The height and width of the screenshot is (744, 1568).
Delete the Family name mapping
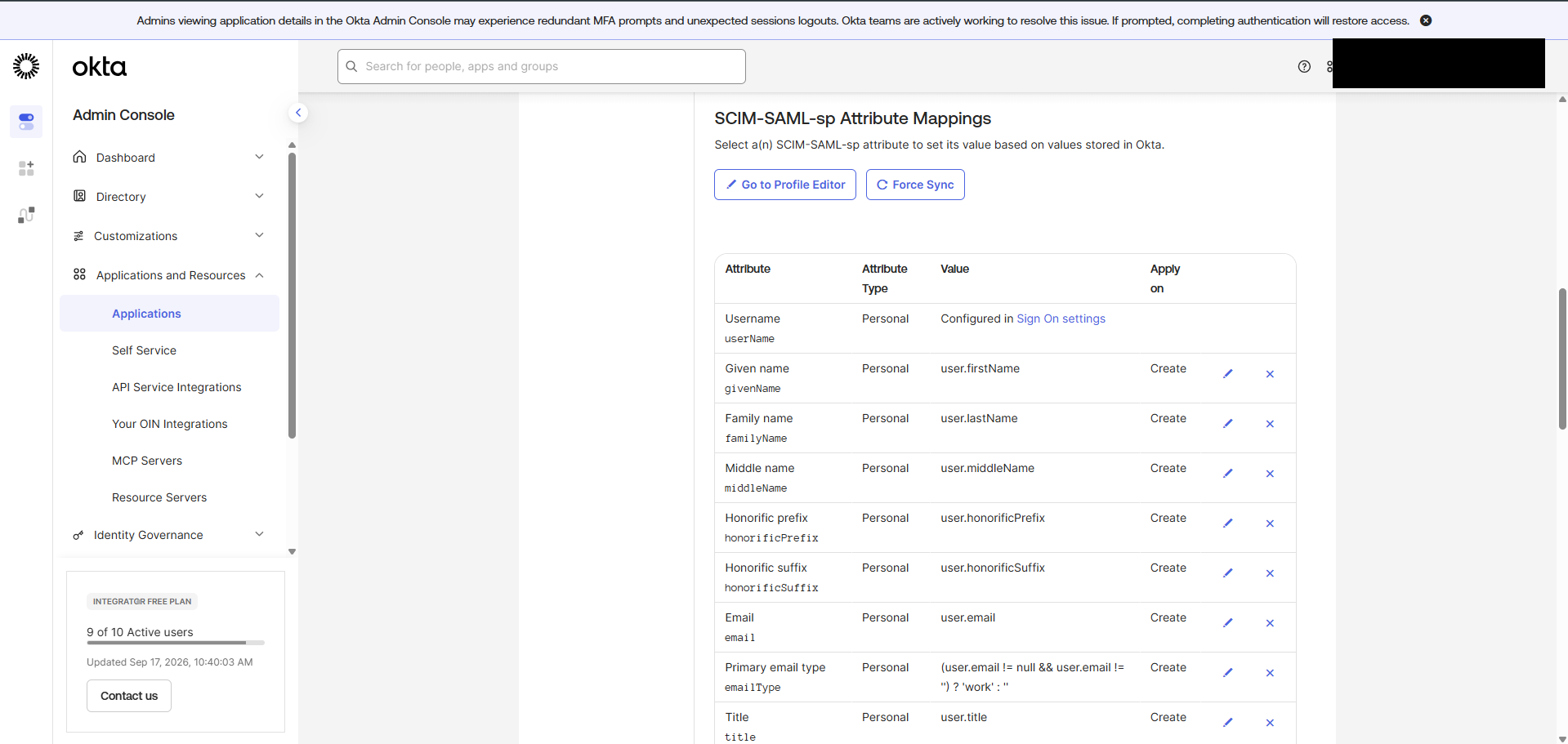click(1270, 424)
